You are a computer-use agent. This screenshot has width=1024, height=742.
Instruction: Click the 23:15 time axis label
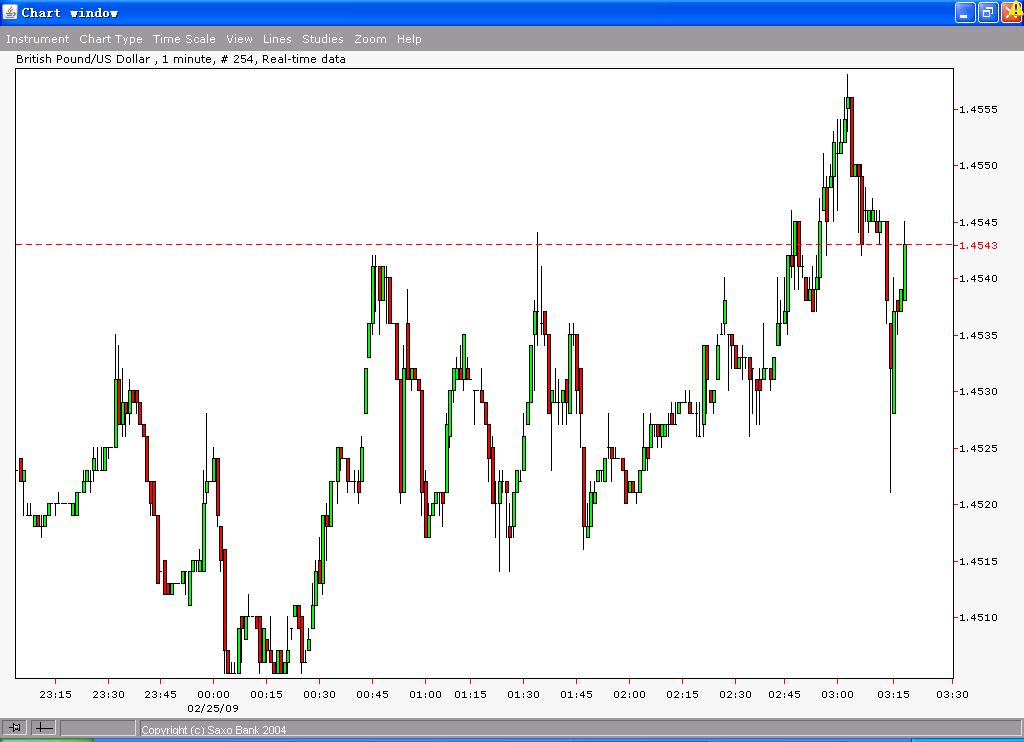(56, 694)
